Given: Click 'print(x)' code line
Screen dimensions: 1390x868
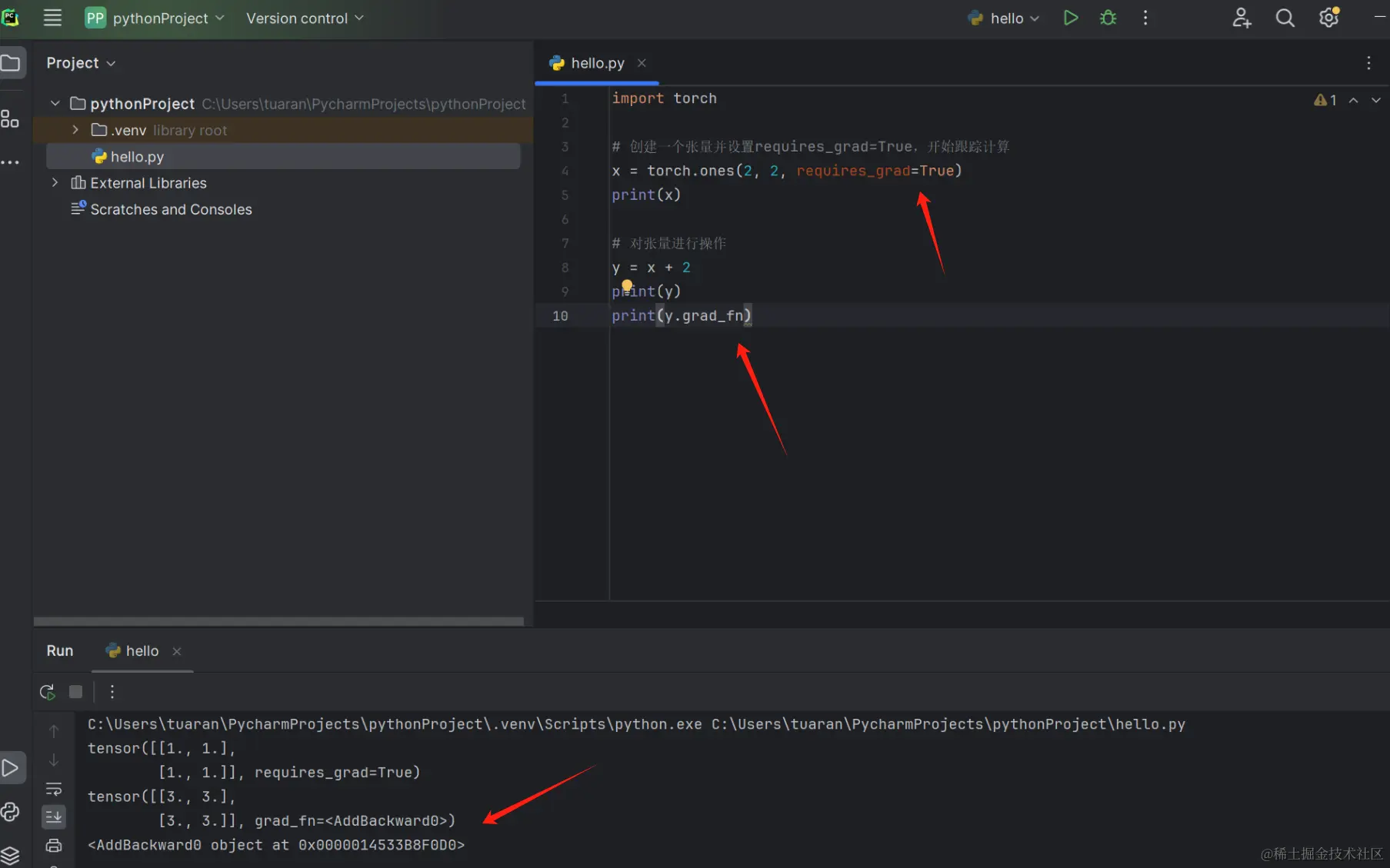Looking at the screenshot, I should pyautogui.click(x=646, y=195).
